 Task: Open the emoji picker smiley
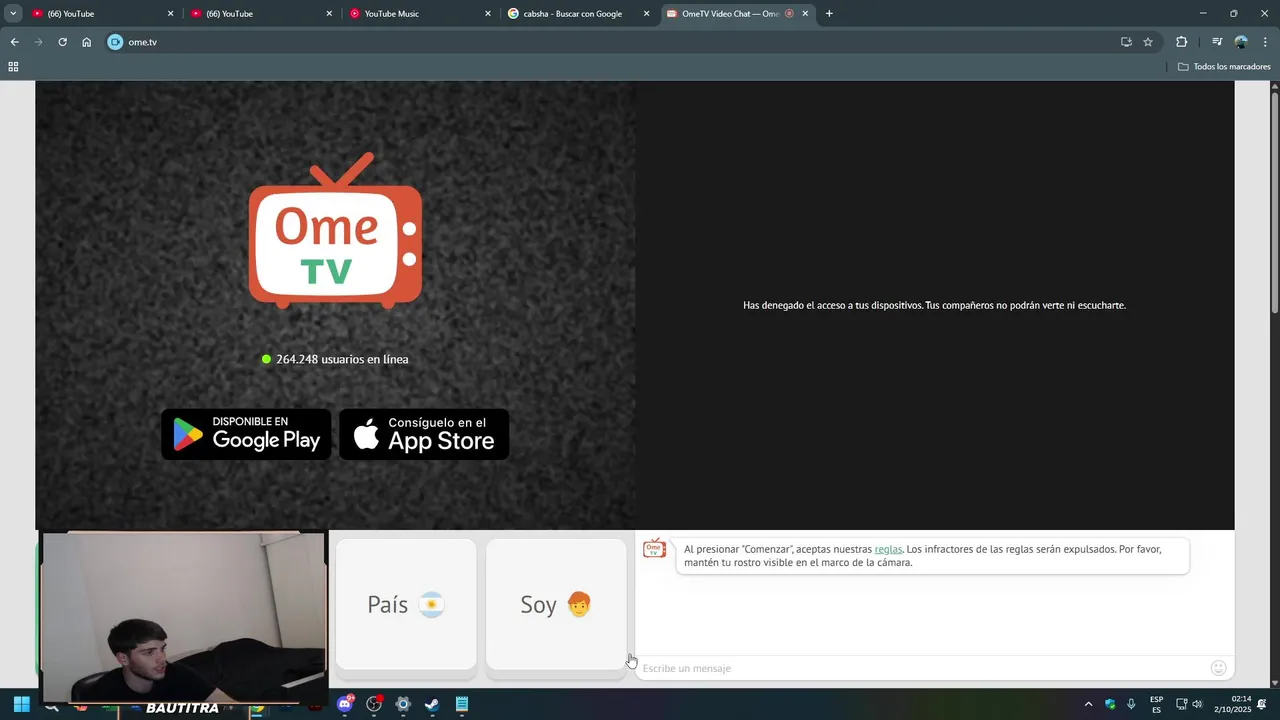(1218, 668)
